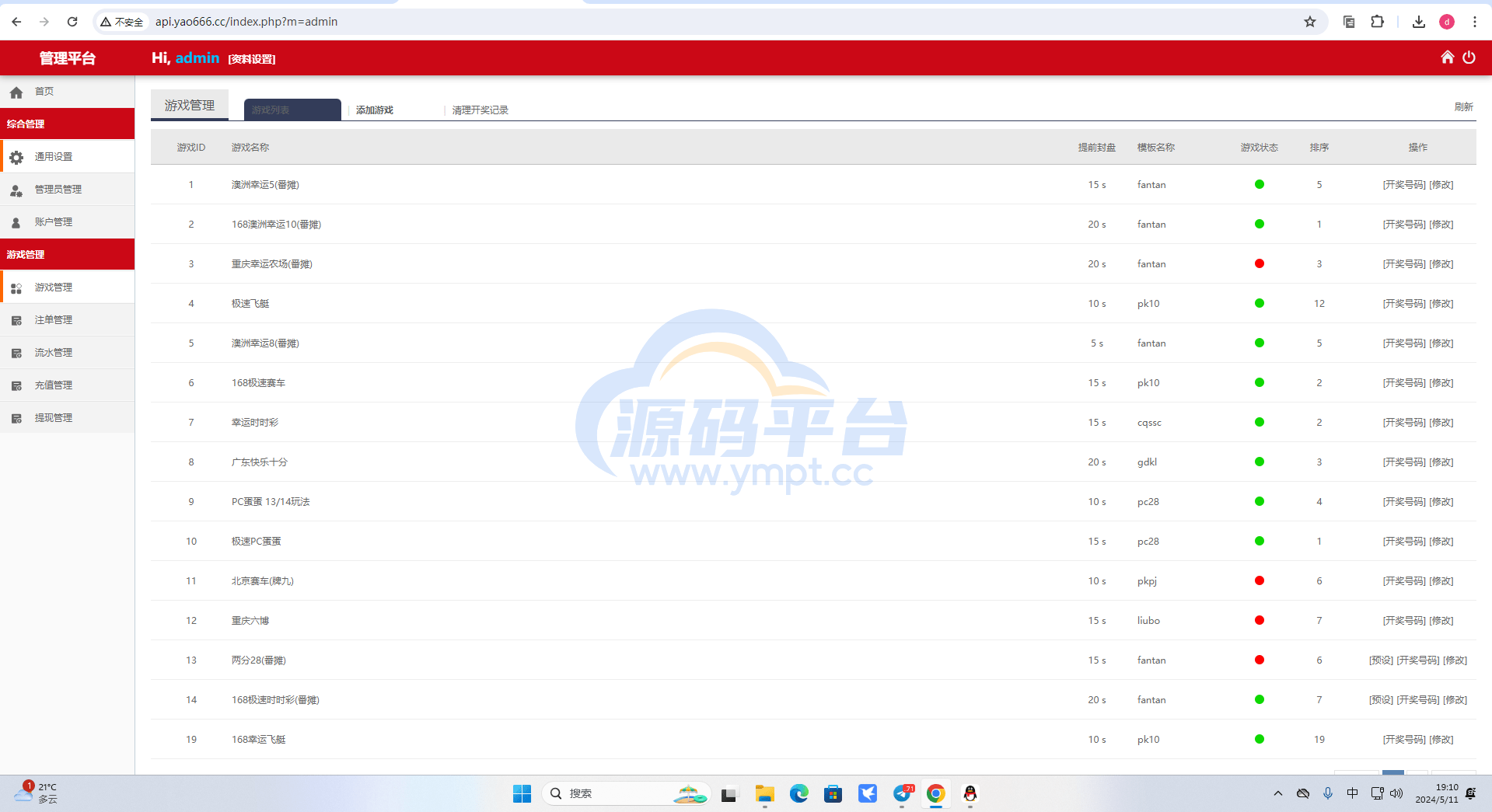Click 开奖号码 for 极速PC蛋蛋

pos(1404,542)
